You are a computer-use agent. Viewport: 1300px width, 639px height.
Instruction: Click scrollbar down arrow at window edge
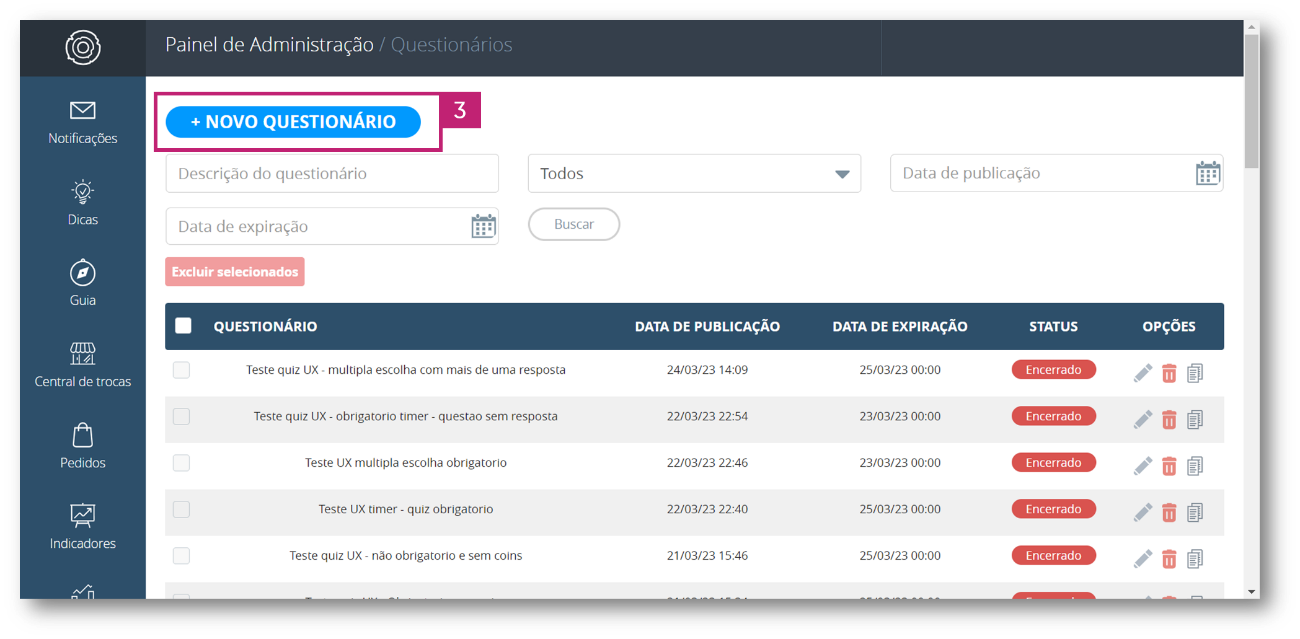pyautogui.click(x=1252, y=591)
